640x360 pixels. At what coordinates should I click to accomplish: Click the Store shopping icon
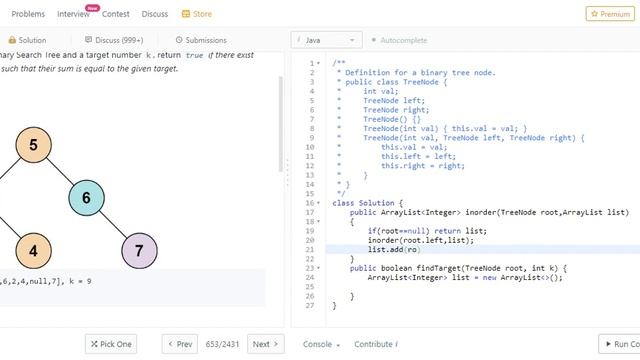pyautogui.click(x=186, y=14)
